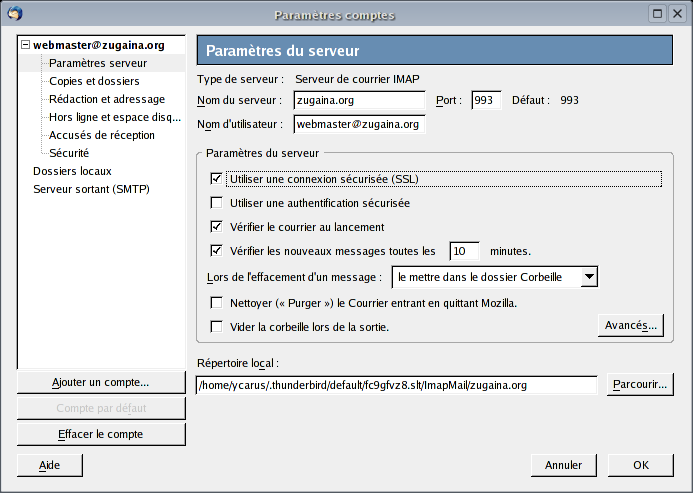
Task: Open Aide help button
Action: [50, 465]
